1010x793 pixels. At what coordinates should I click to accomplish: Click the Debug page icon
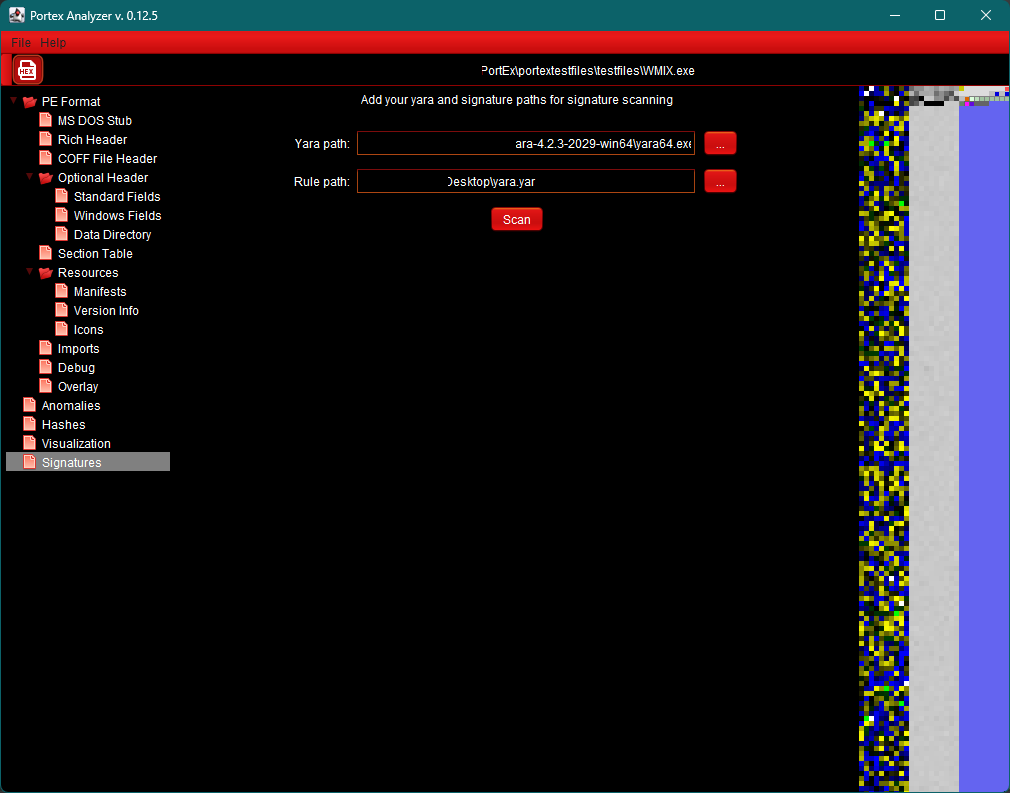(46, 368)
